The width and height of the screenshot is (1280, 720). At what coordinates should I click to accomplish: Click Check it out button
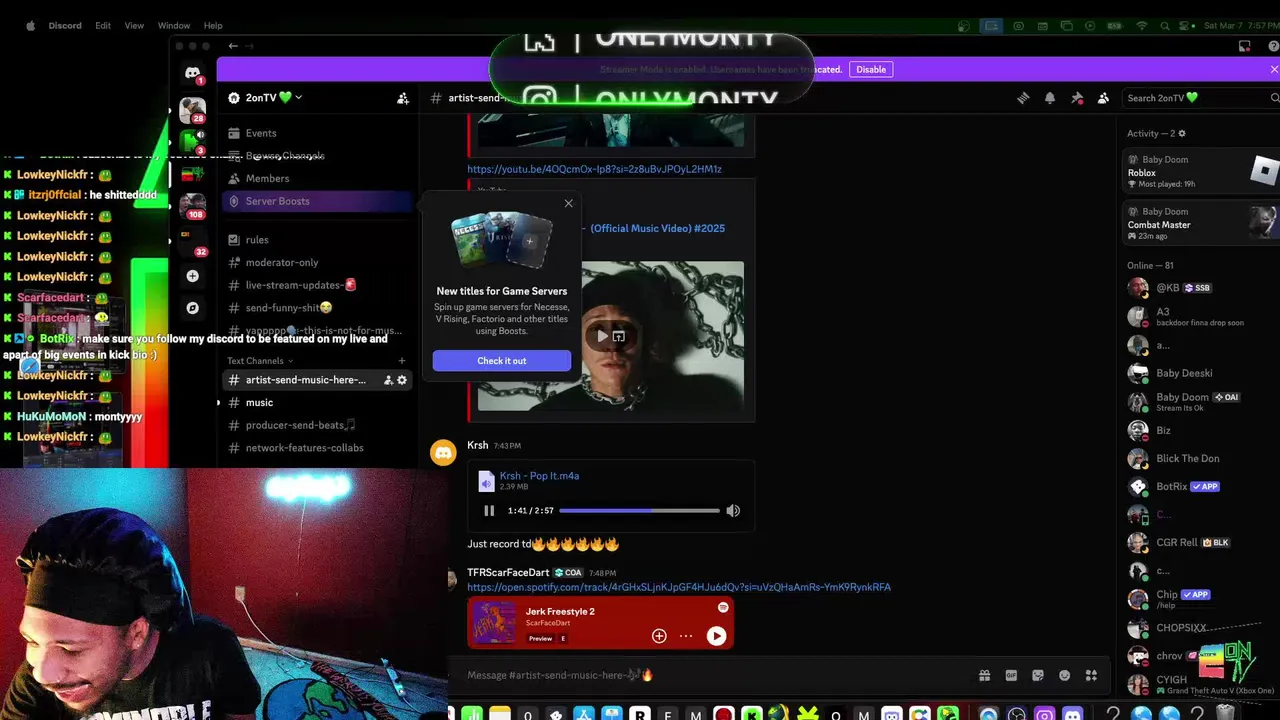[x=502, y=361]
